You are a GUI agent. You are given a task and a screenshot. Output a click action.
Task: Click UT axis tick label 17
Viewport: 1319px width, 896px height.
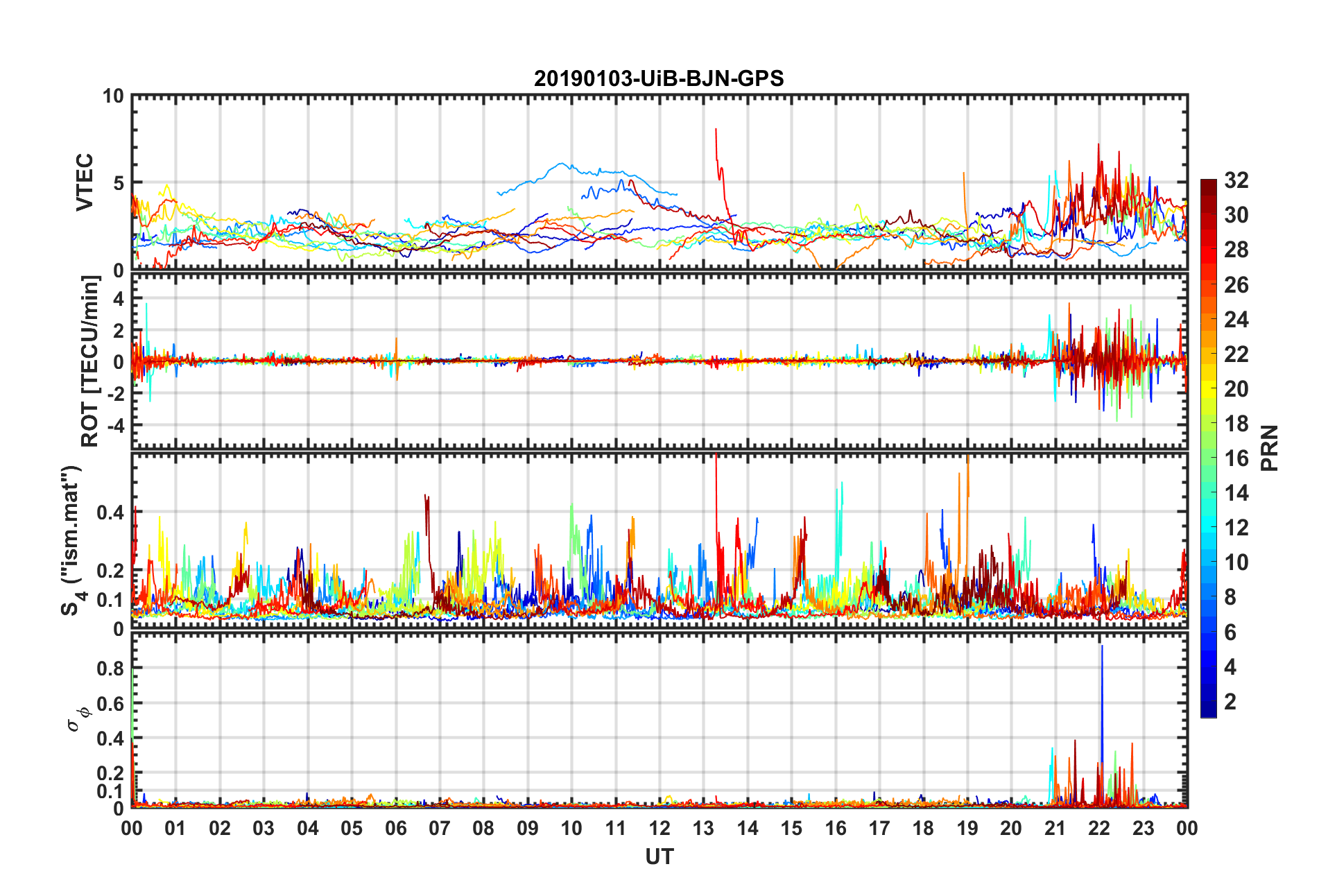879,828
